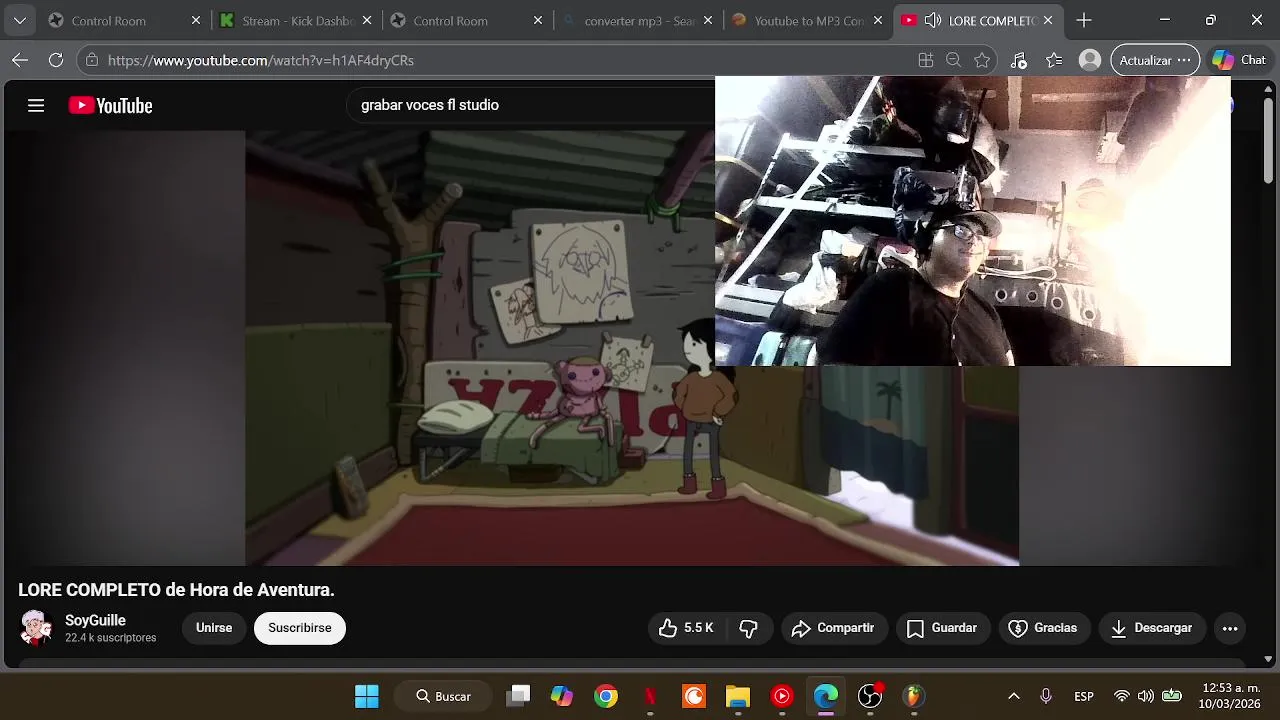Switch to the Stream - Kick Dashboard tab
The height and width of the screenshot is (720, 1280).
296,20
